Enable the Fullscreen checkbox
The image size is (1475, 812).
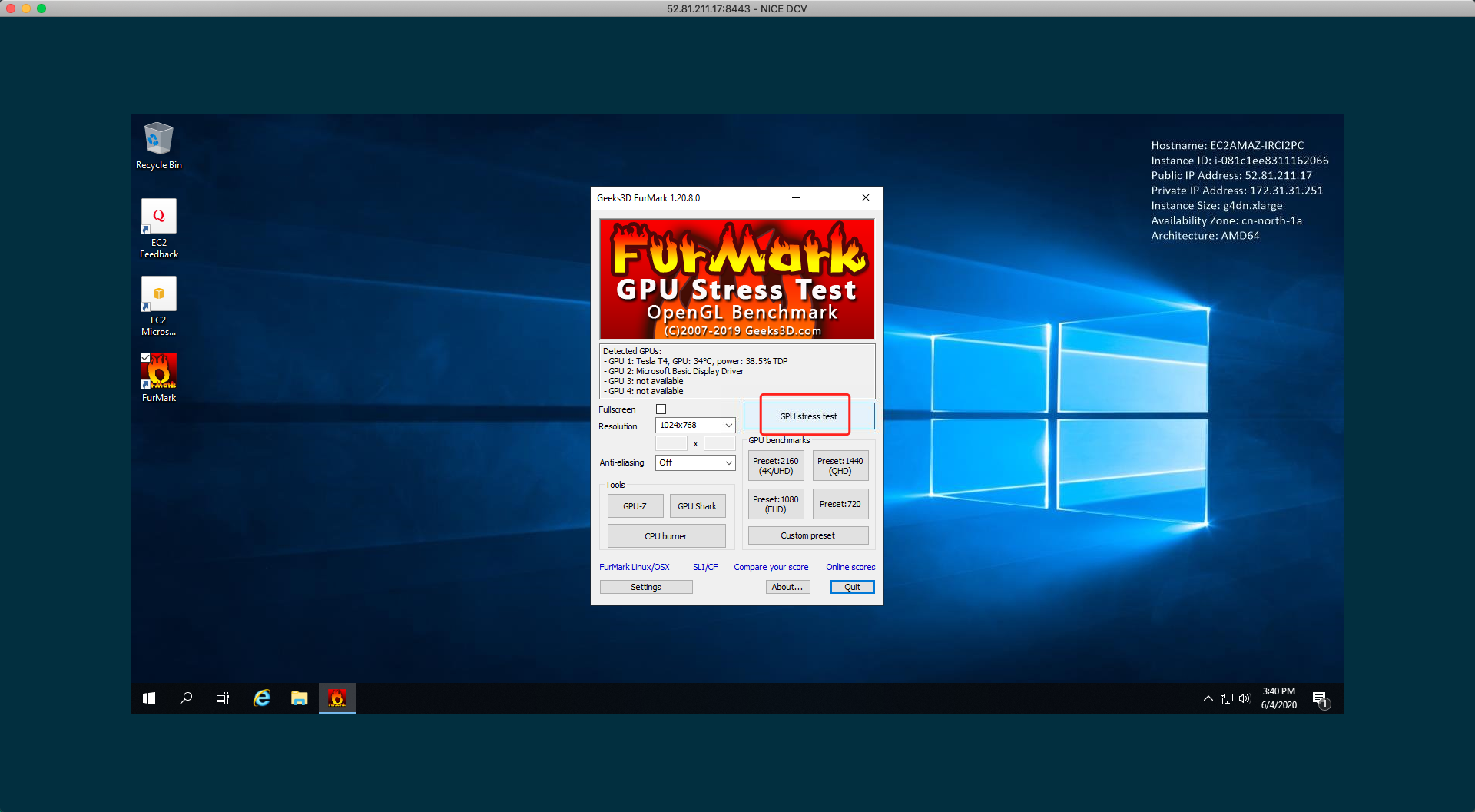(x=661, y=409)
